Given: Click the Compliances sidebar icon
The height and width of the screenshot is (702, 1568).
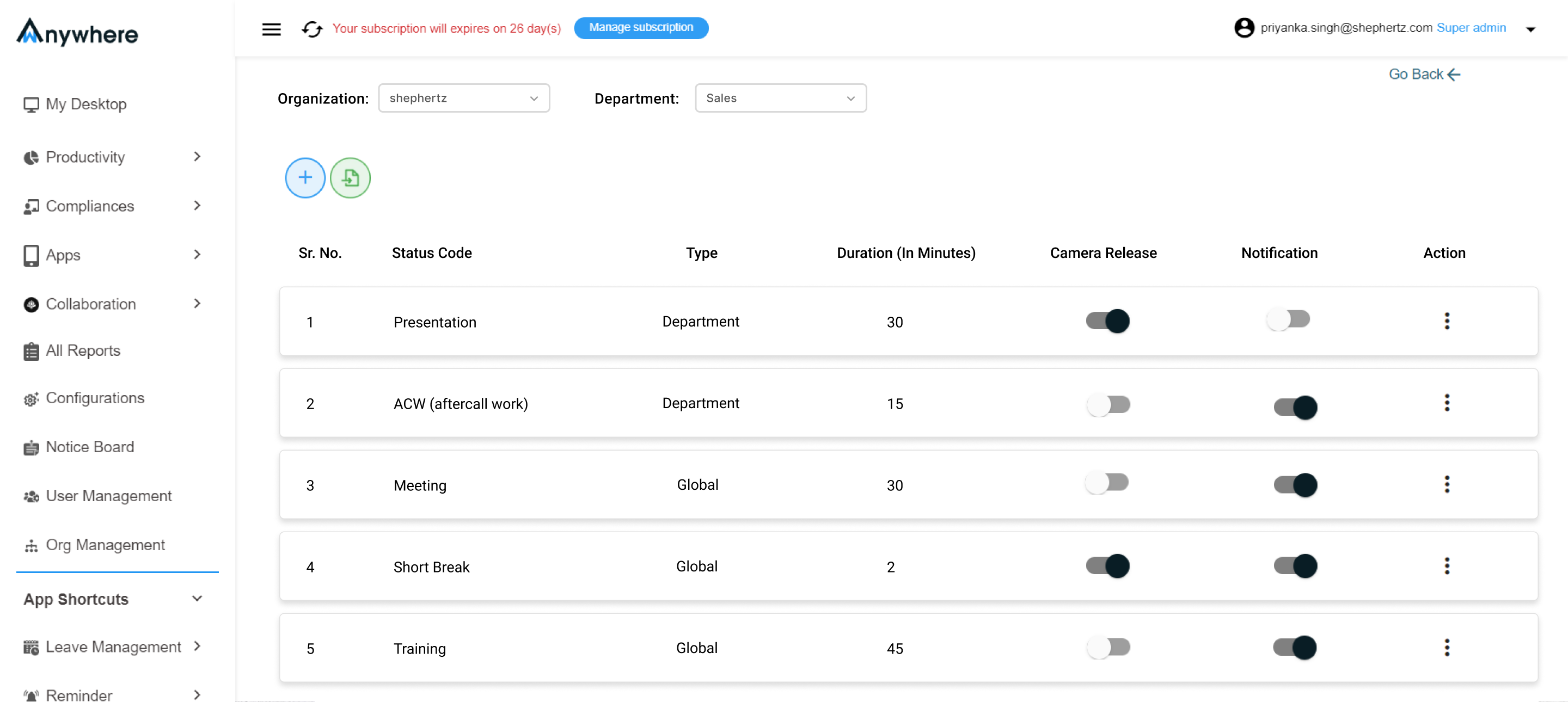Looking at the screenshot, I should click(x=31, y=207).
